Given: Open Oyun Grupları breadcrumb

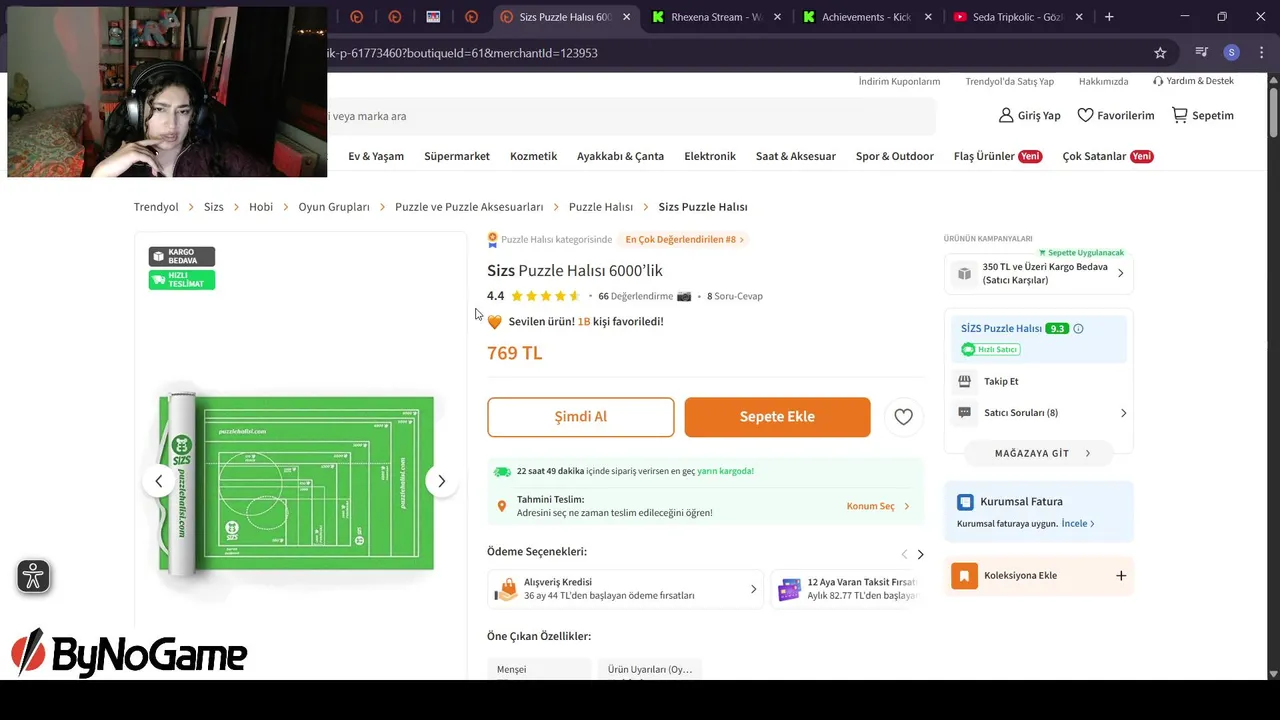Looking at the screenshot, I should click(334, 207).
